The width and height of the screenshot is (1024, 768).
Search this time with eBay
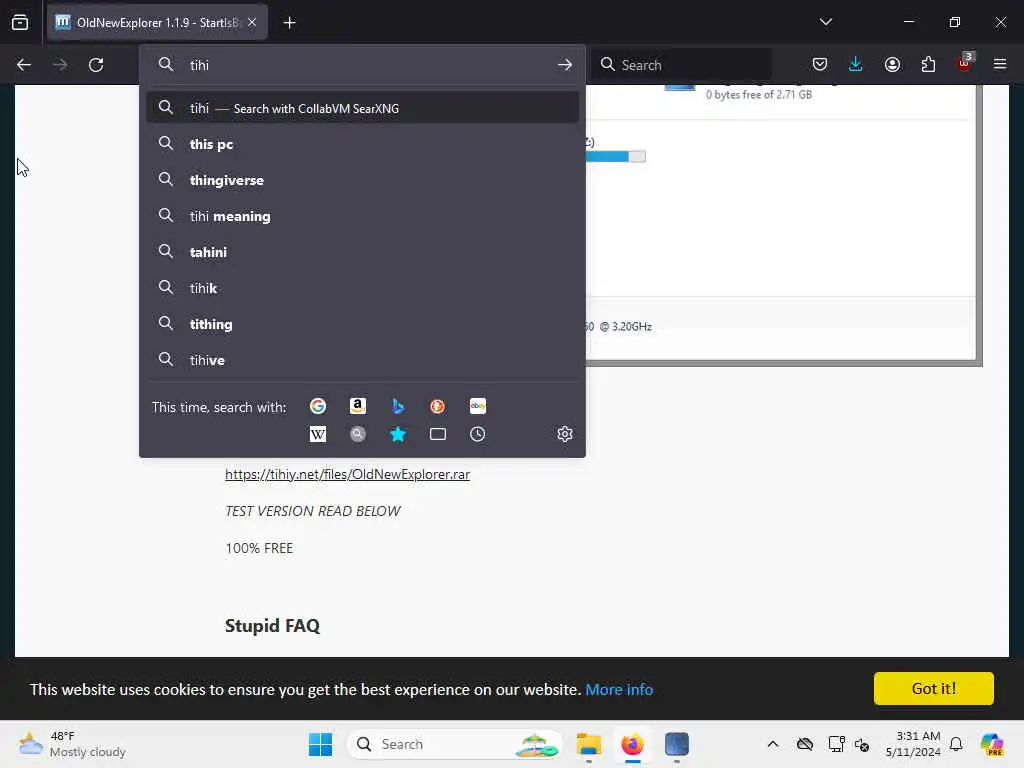click(477, 406)
